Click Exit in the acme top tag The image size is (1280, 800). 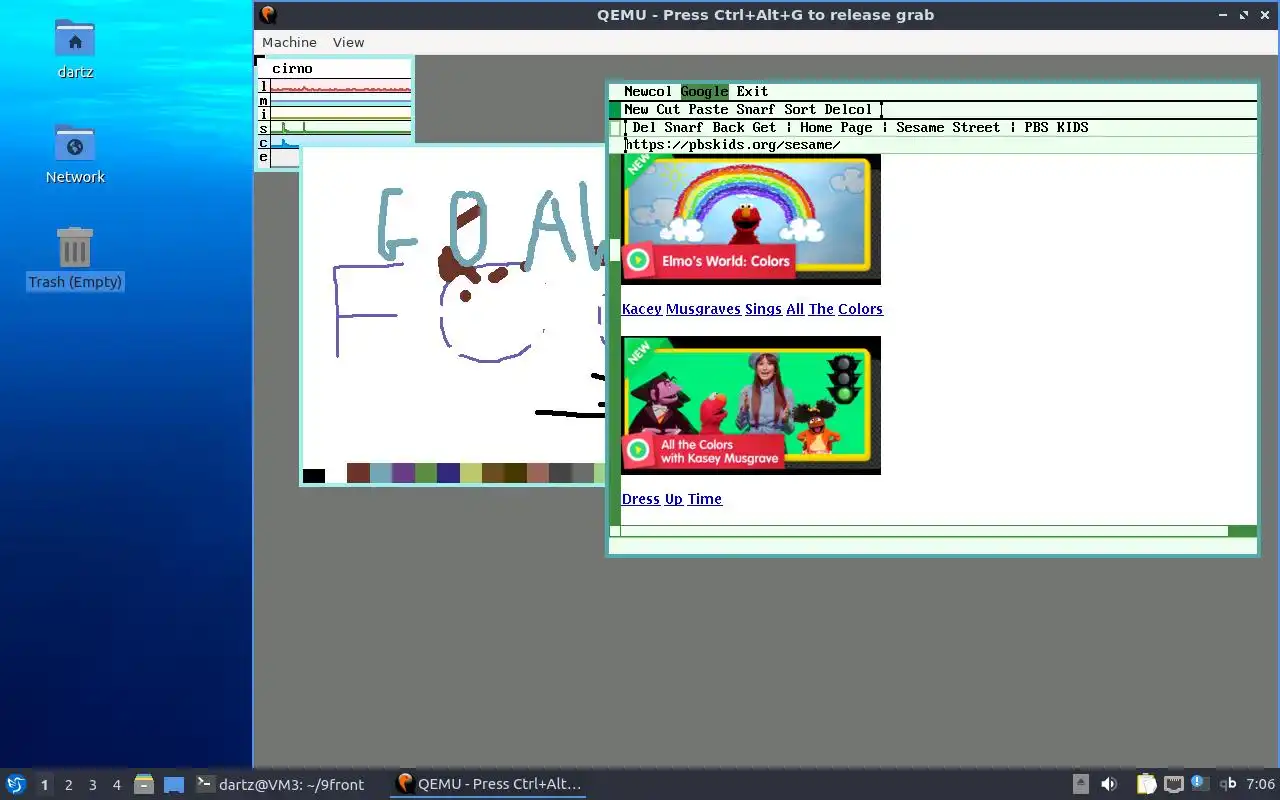click(752, 91)
